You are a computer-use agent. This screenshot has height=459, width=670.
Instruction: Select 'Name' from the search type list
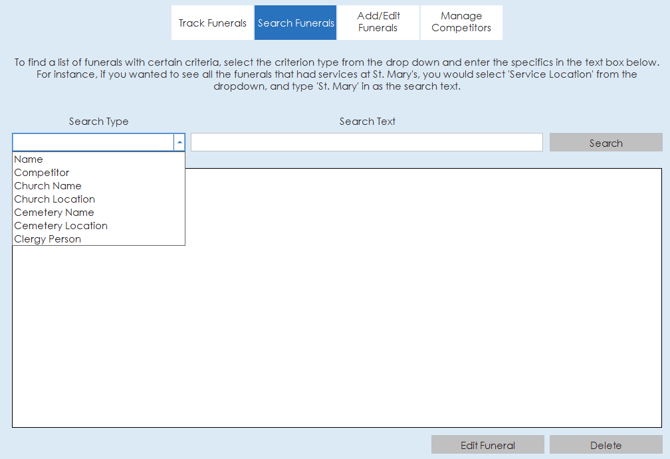[29, 159]
